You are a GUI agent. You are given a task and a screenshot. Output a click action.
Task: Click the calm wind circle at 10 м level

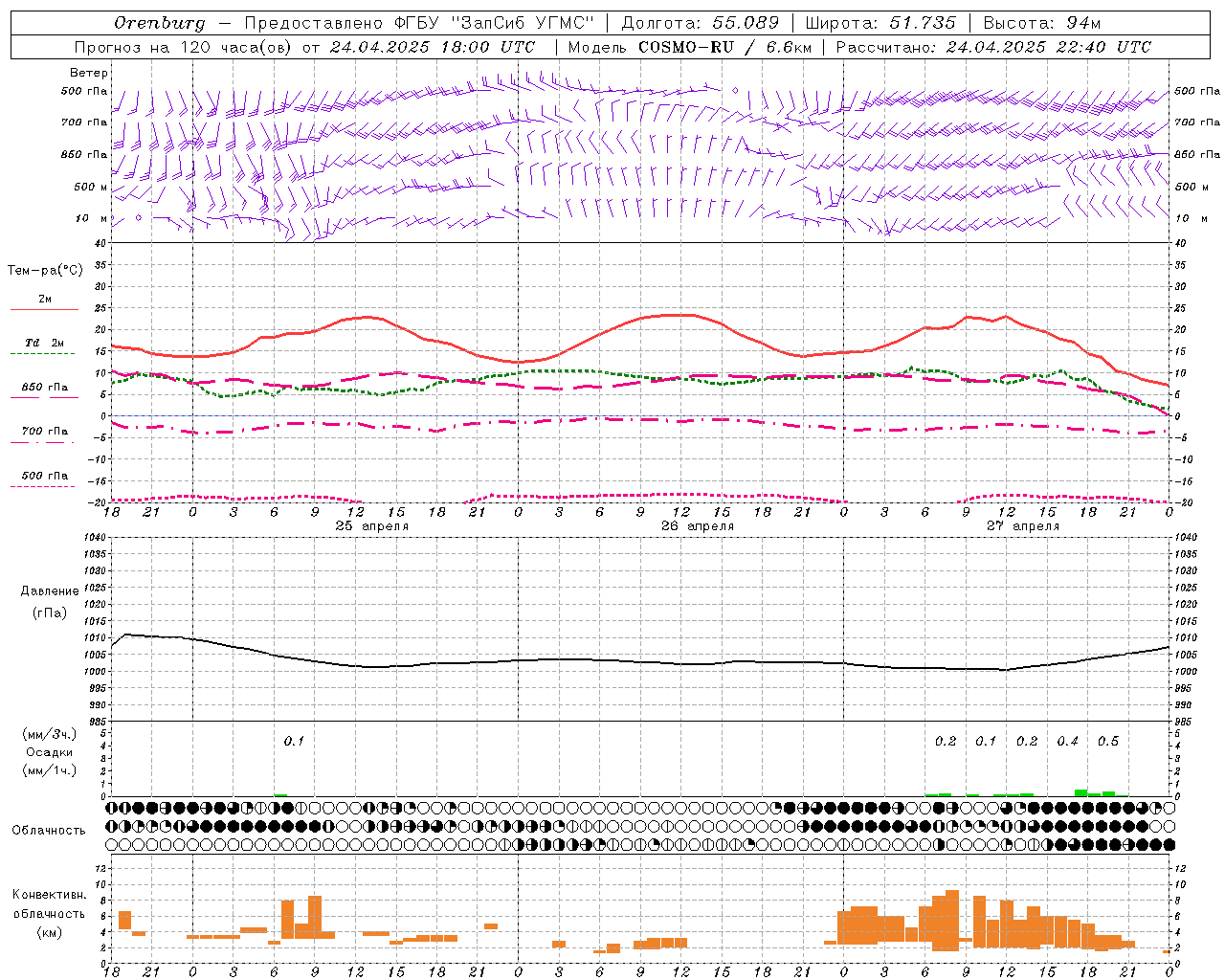139,217
